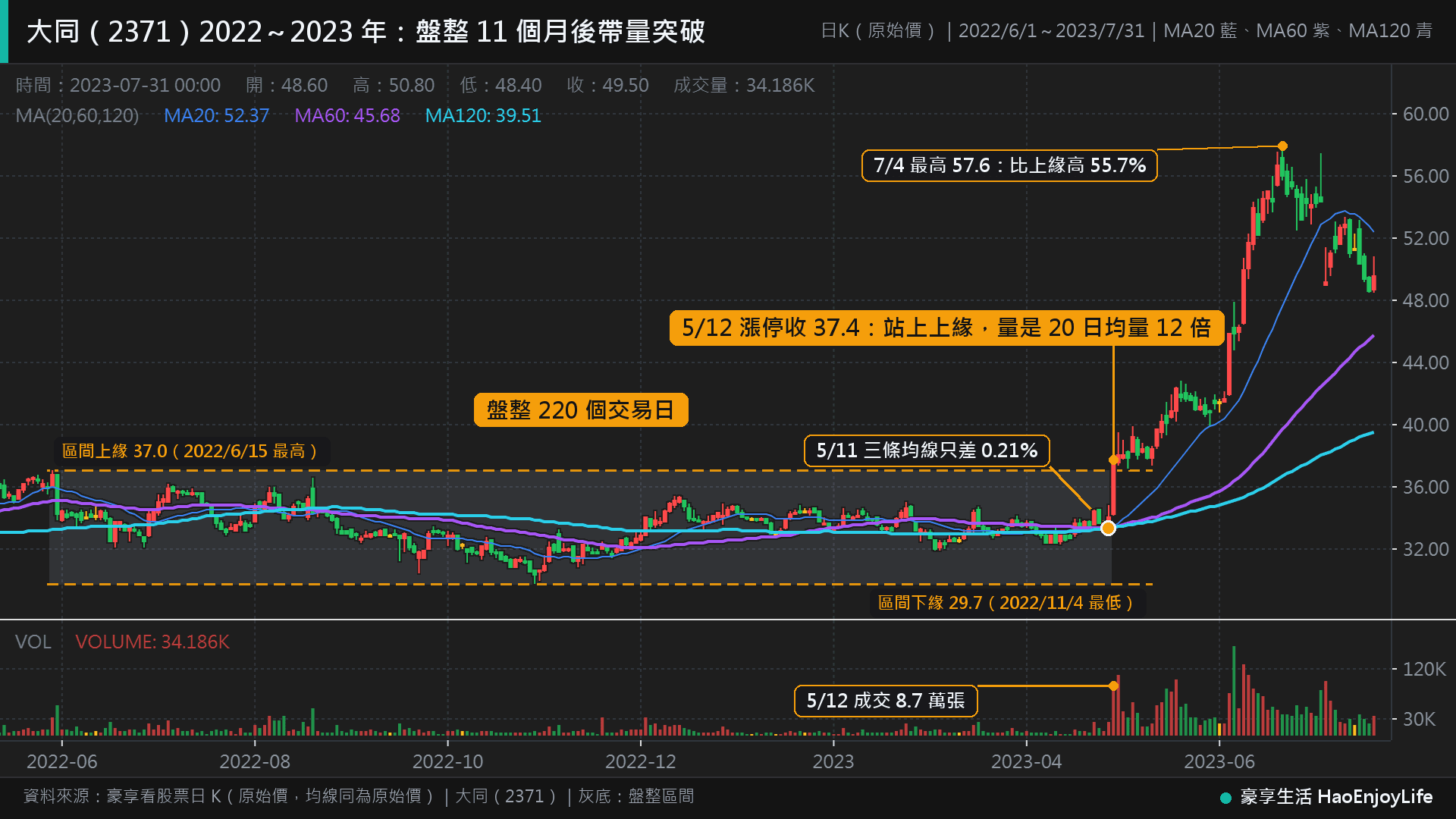
Task: Click the white circle marker on 5/11 MA convergence
Action: point(1108,528)
